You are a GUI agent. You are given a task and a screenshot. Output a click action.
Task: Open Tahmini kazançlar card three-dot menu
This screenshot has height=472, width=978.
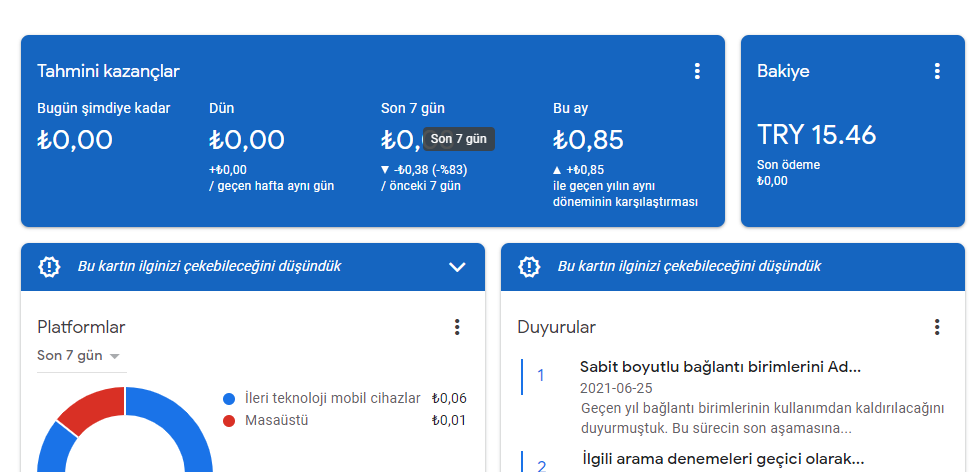point(697,71)
